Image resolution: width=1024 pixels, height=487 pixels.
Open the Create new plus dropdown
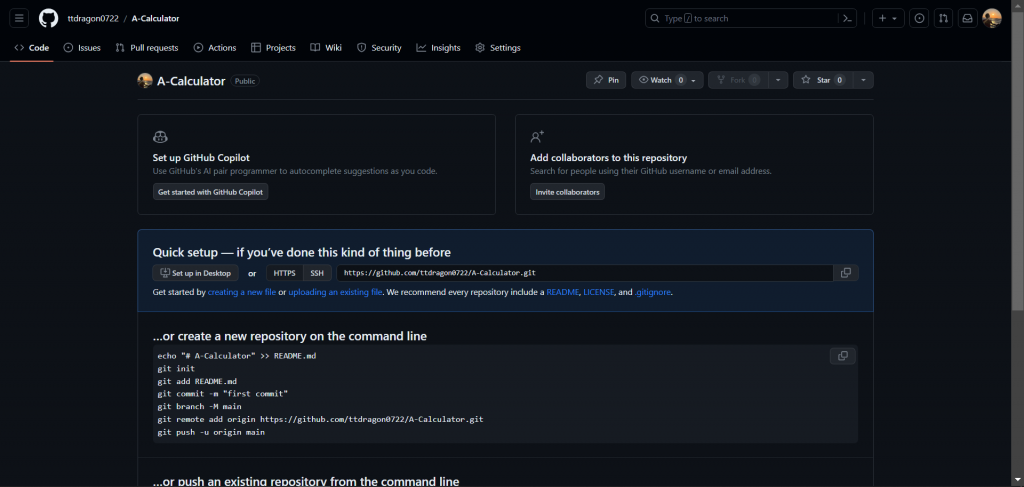[888, 18]
